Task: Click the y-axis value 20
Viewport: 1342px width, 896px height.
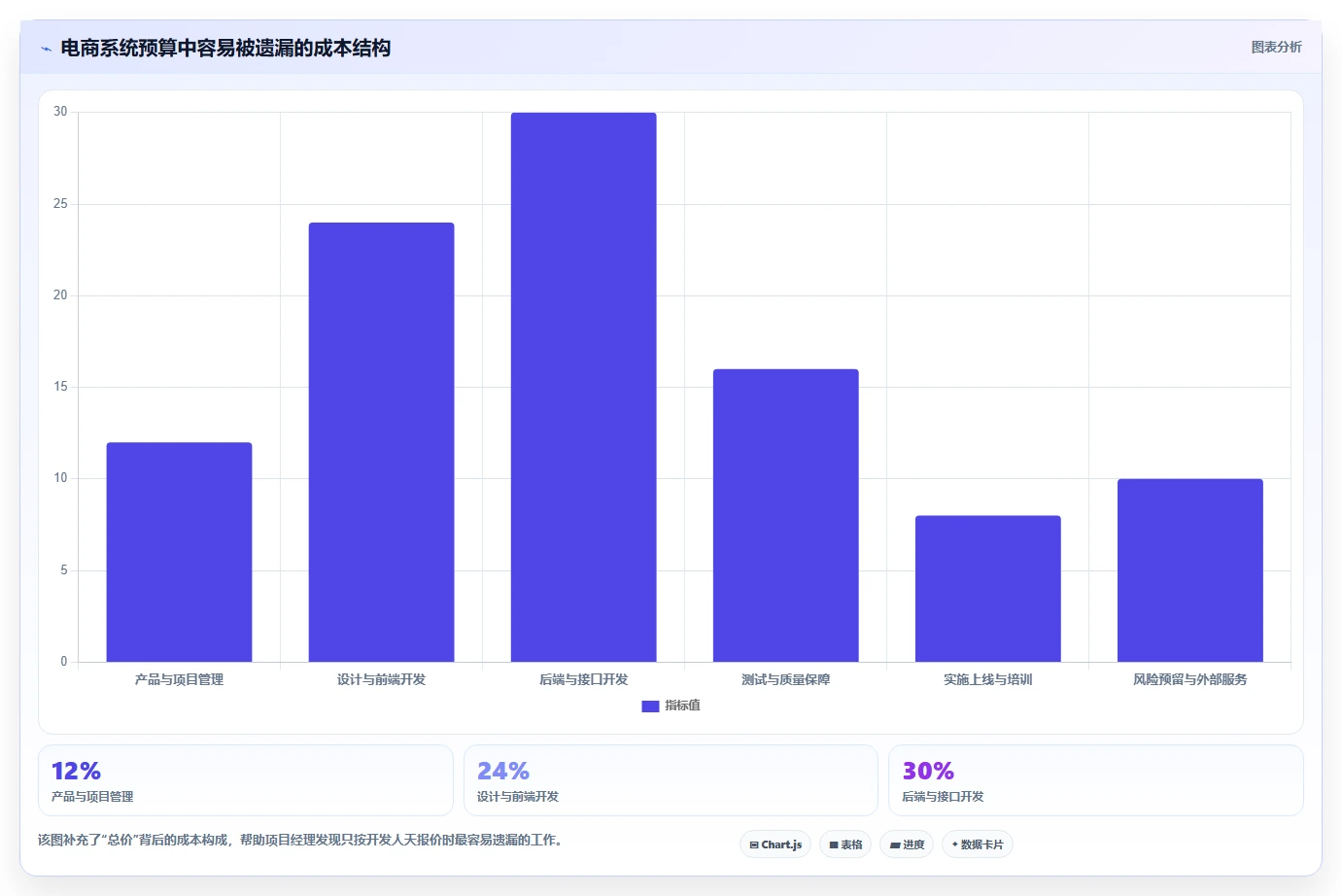Action: pos(60,294)
